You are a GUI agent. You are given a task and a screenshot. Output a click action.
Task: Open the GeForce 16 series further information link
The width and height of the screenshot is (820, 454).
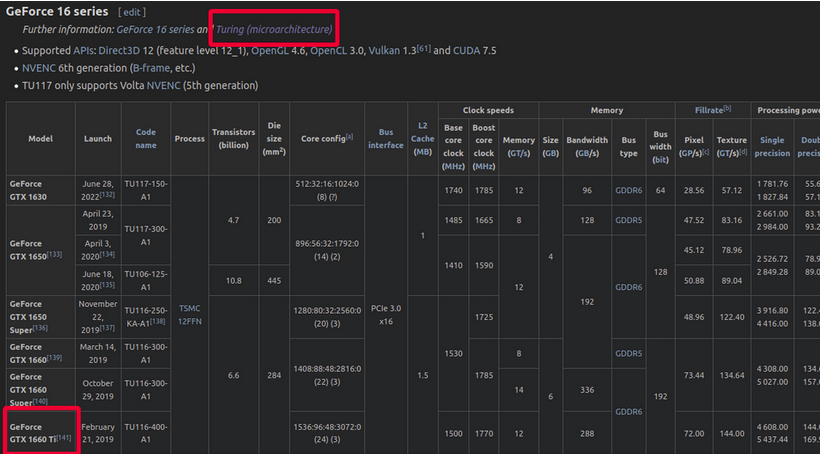point(155,29)
